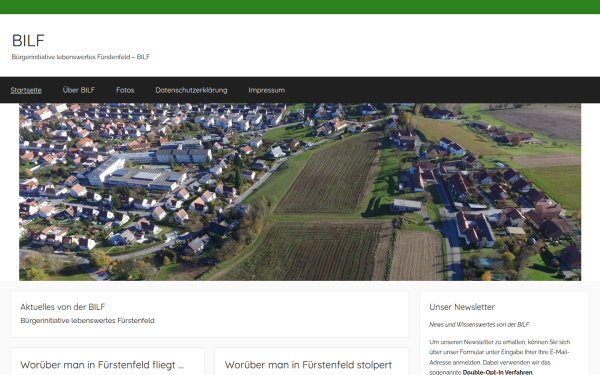Click the 'Bürgerinitiative lebenswertes Fürstenfeld' subtitle under Aktuelles
This screenshot has width=600, height=375.
88,321
